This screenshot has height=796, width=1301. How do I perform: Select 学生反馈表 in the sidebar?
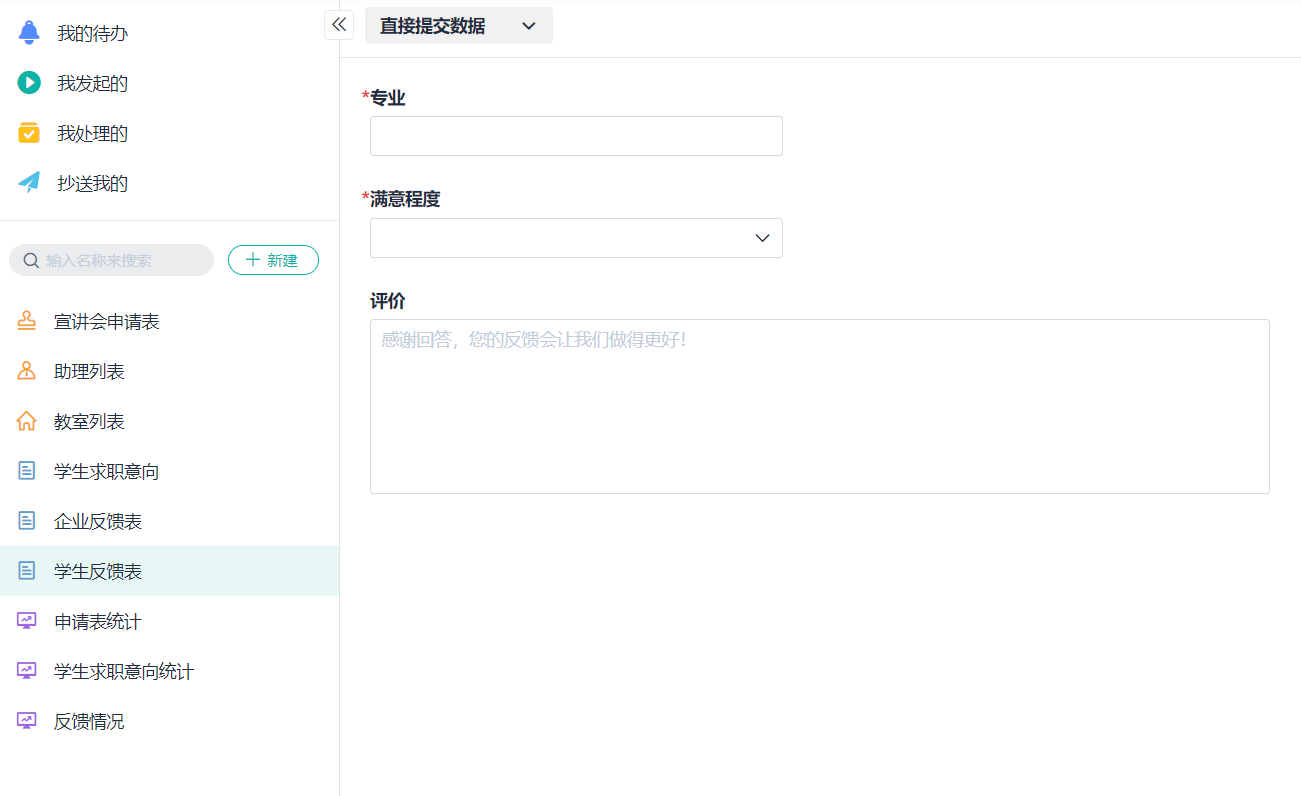pos(98,571)
